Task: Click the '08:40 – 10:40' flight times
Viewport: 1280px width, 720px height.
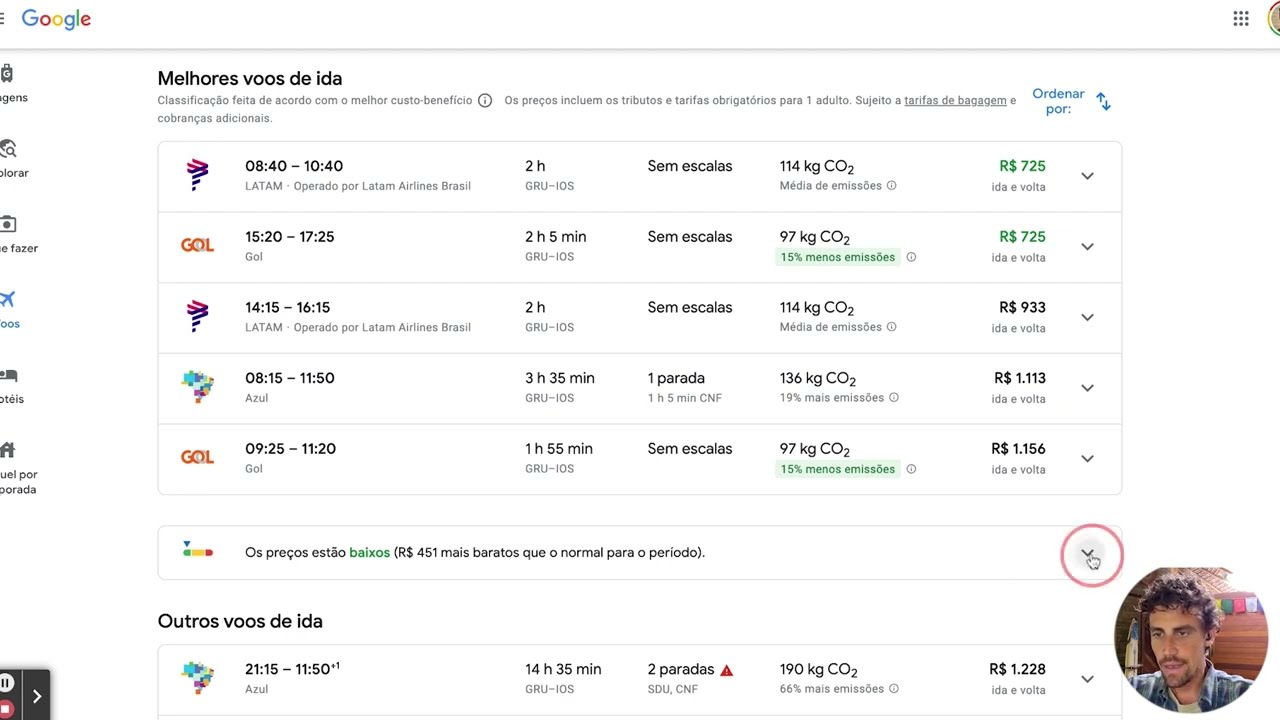Action: 294,166
